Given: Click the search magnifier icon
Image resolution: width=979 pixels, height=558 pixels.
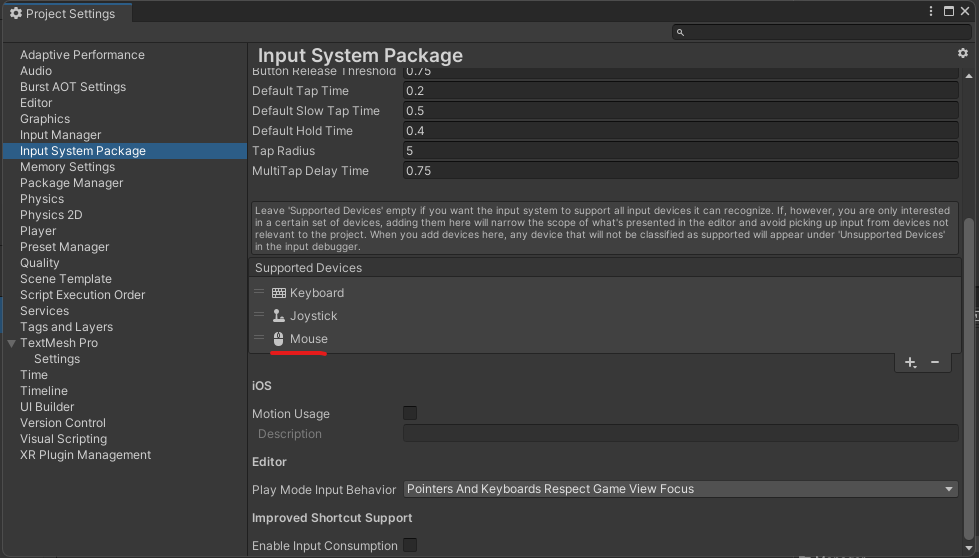Looking at the screenshot, I should point(681,32).
